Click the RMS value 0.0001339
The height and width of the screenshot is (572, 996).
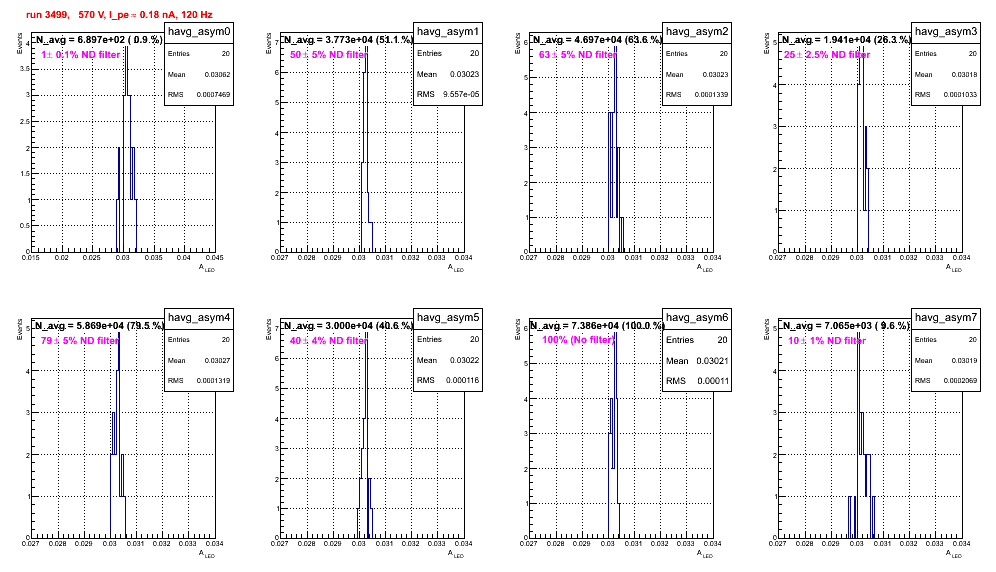[711, 95]
